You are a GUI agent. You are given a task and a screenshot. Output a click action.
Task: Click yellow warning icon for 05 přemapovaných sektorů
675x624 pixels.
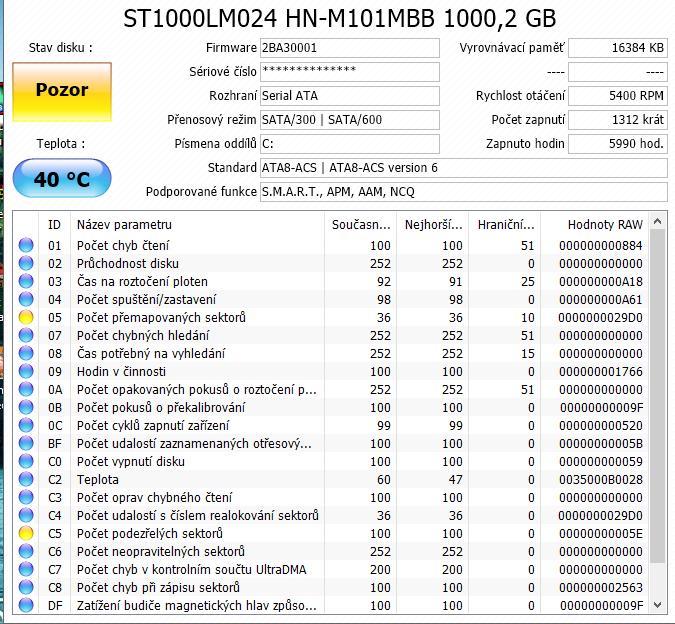pyautogui.click(x=26, y=318)
